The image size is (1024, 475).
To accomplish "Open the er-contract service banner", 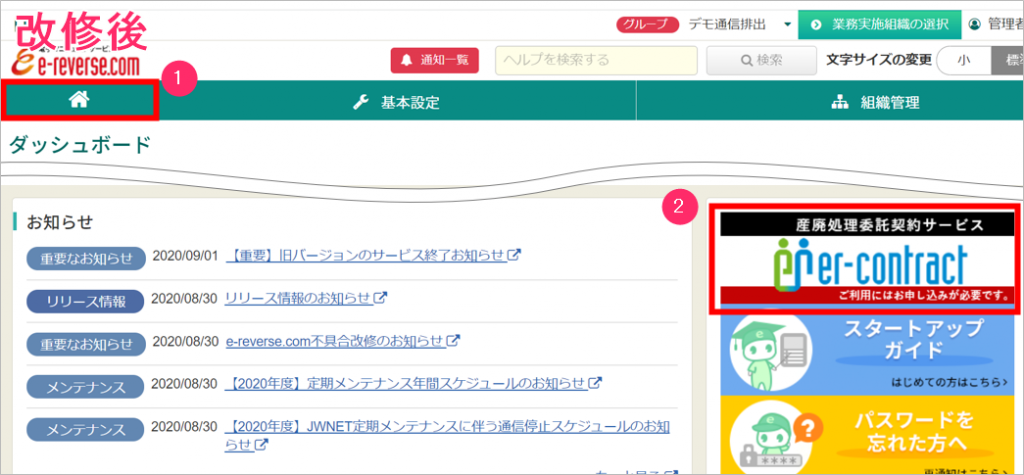I will coord(865,260).
